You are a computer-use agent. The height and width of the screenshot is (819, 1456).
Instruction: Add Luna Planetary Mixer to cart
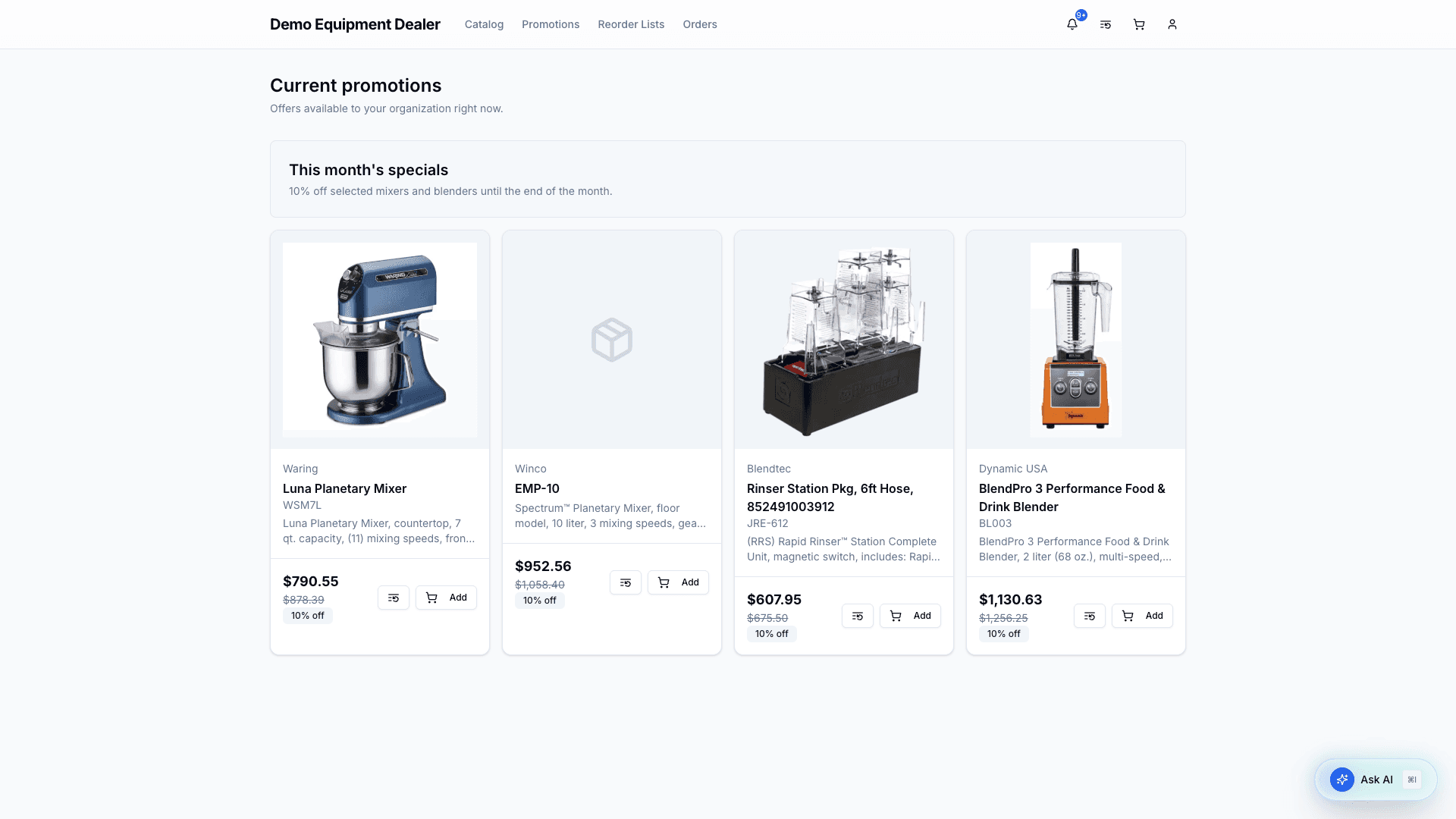446,598
